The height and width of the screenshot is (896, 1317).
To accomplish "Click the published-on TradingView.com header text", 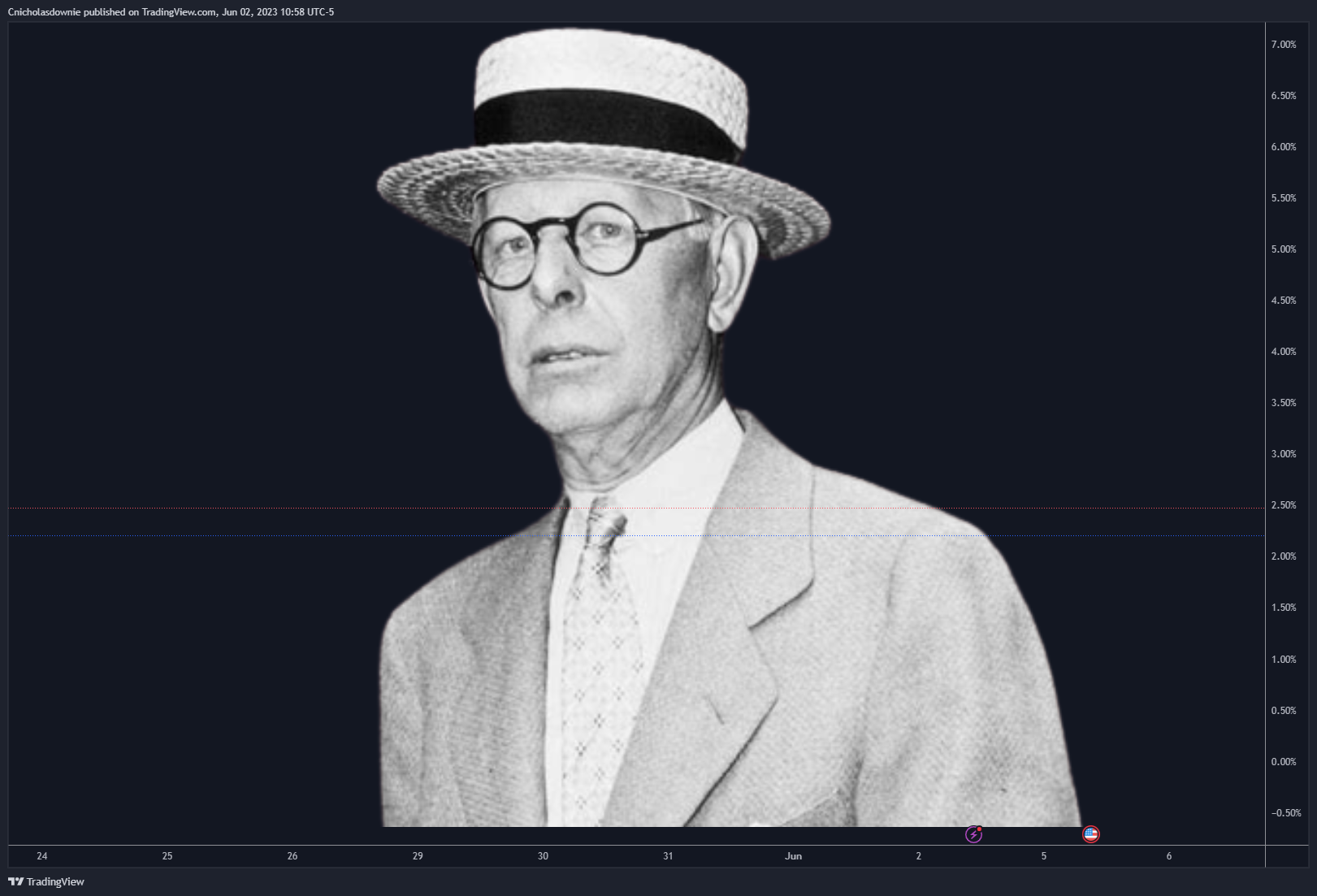I will tap(171, 12).
